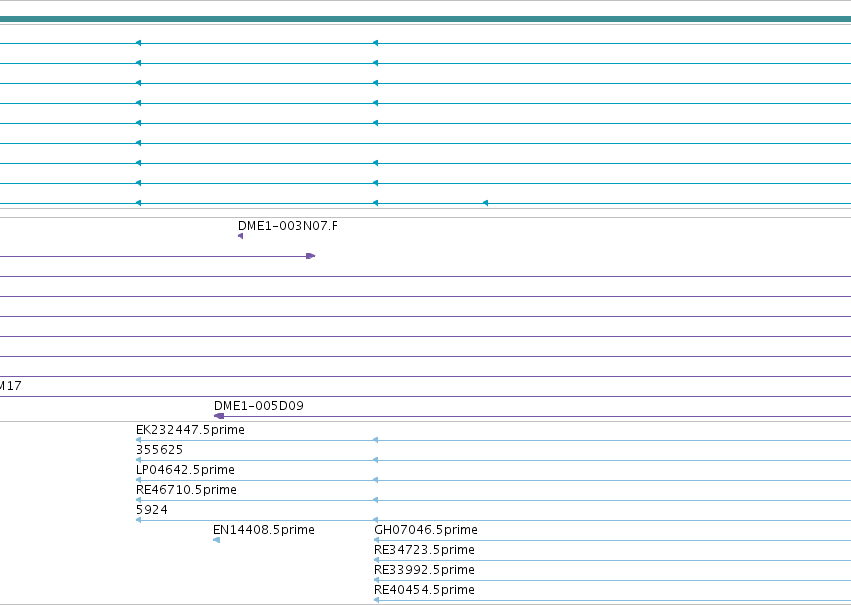Select the DME1-005D09 label
The image size is (851, 605).
coord(259,406)
